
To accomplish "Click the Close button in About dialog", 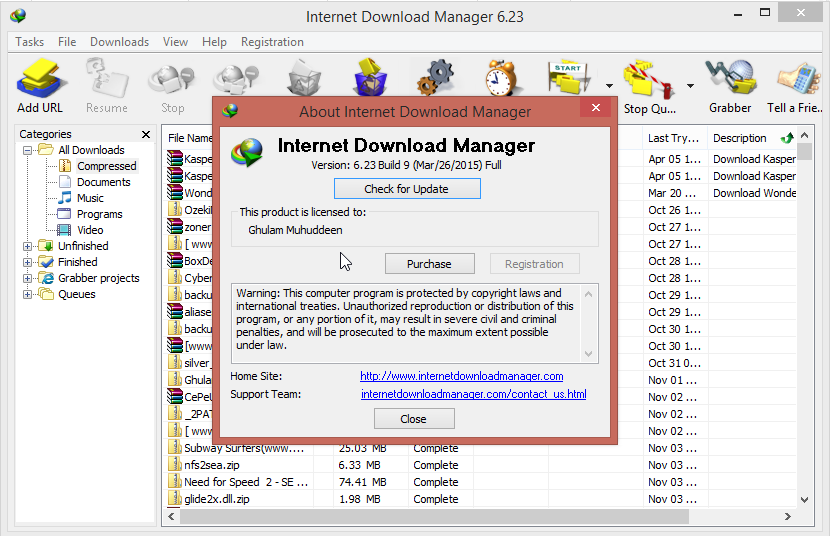I will click(x=414, y=419).
